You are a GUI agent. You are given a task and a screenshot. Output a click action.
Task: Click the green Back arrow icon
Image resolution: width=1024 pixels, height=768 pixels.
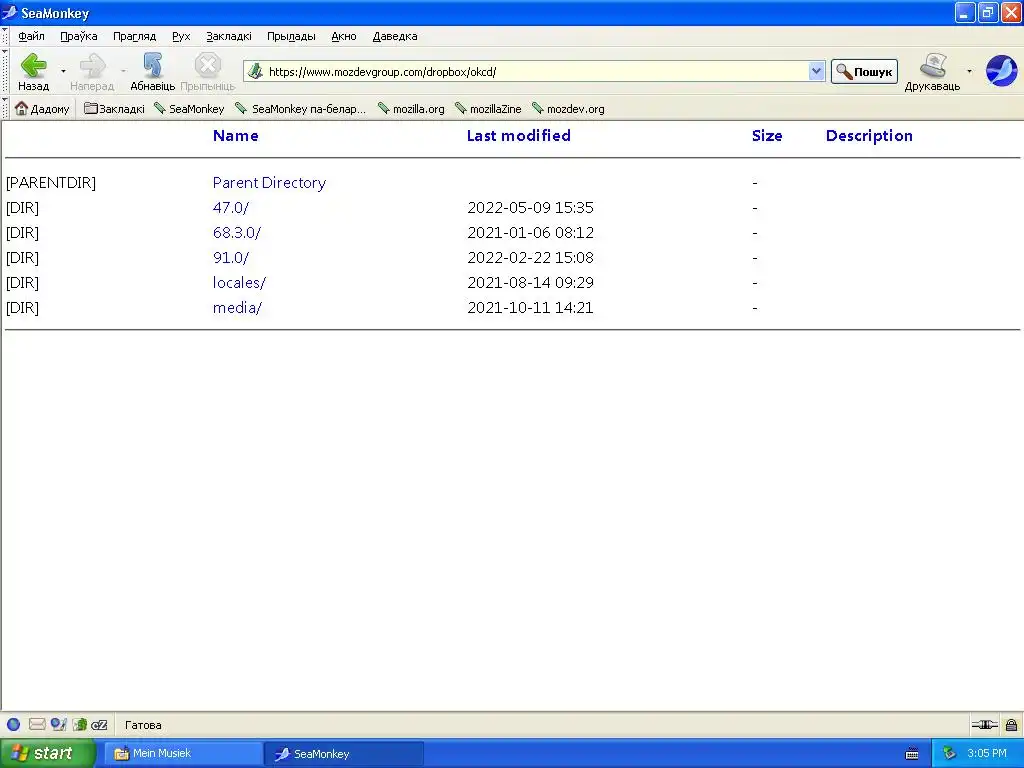(33, 65)
